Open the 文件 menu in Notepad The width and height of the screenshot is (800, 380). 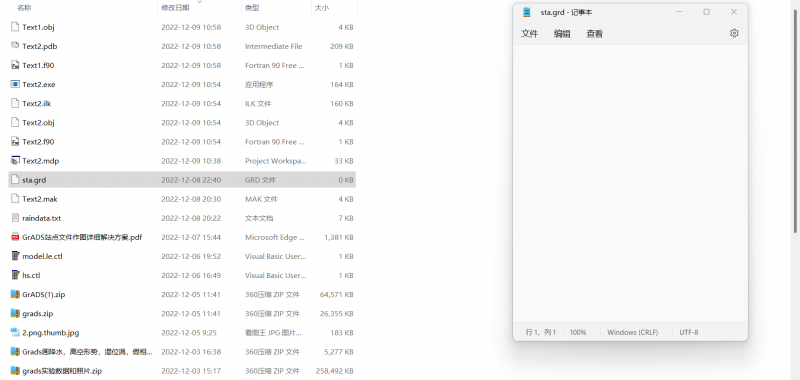530,34
